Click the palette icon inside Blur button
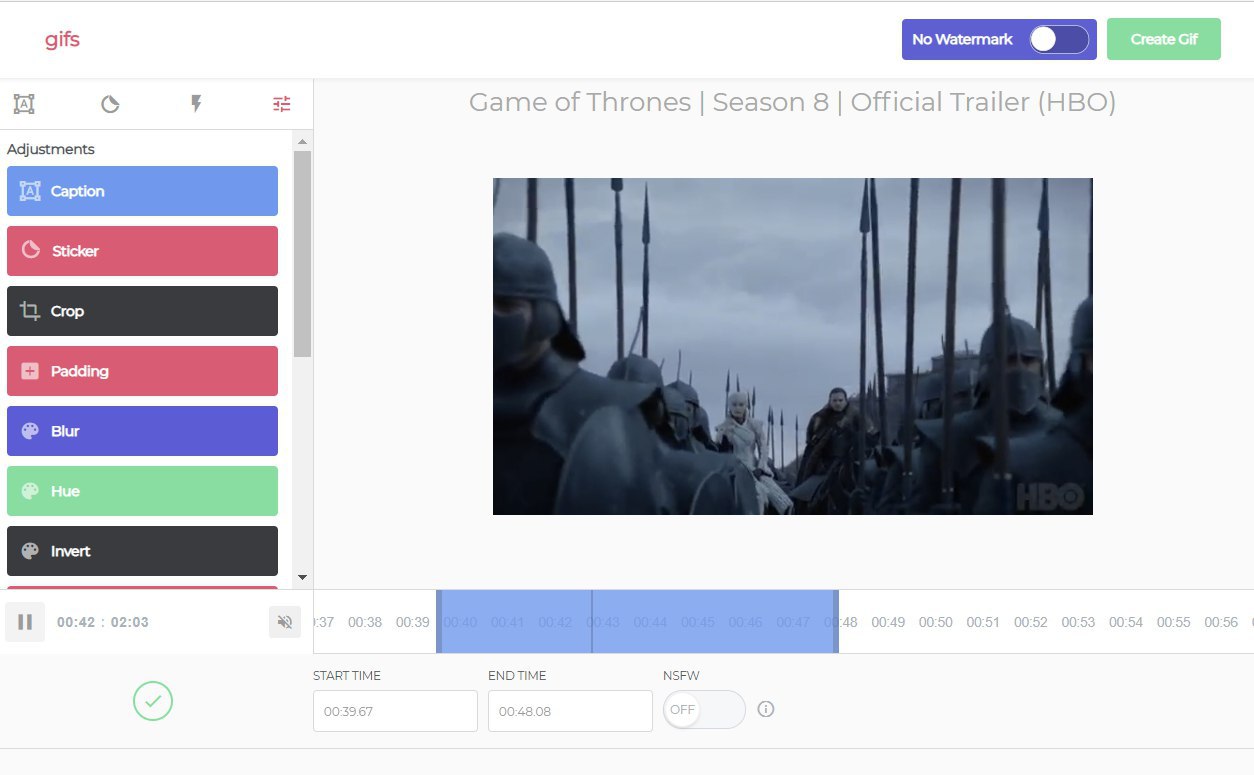 30,431
